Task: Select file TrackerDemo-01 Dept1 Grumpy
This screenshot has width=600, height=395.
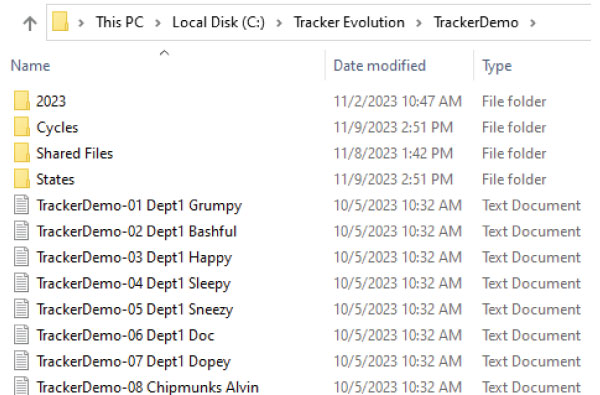Action: coord(139,206)
